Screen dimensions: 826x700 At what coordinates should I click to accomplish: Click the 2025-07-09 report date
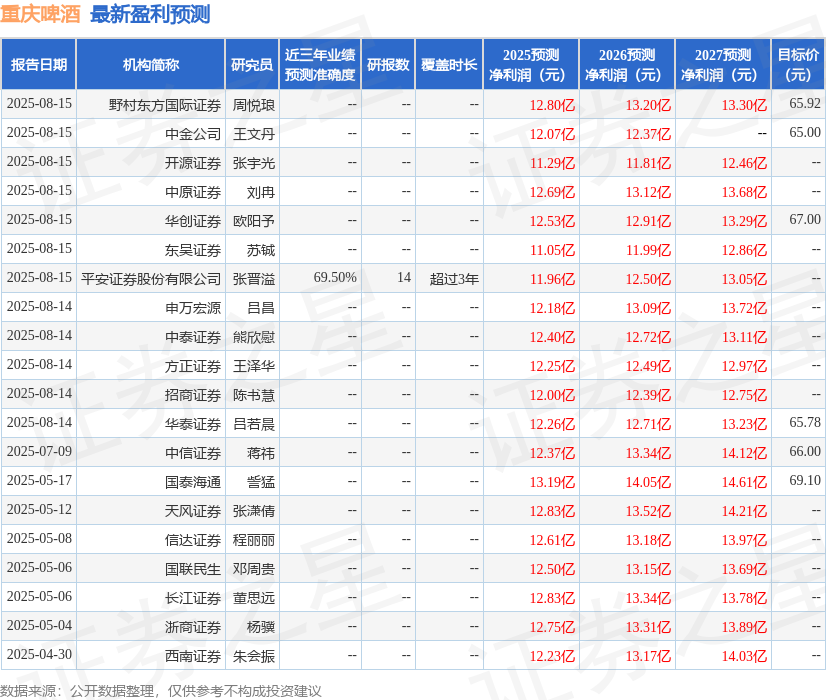click(40, 451)
